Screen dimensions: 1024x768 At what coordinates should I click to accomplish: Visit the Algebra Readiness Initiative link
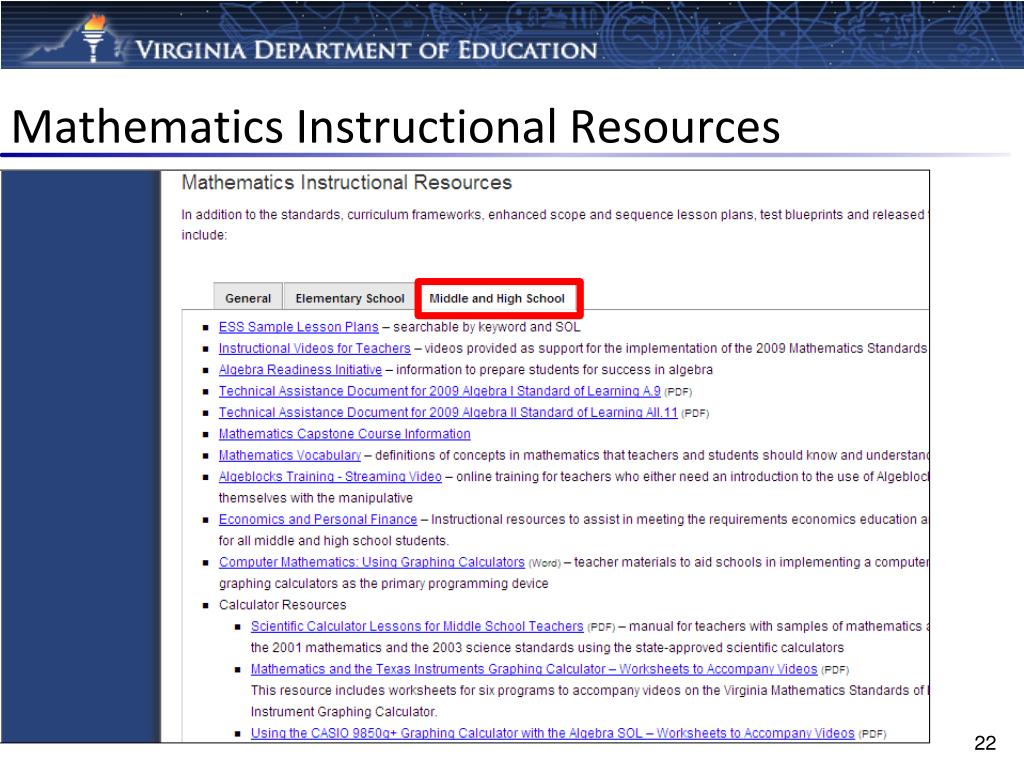coord(300,370)
